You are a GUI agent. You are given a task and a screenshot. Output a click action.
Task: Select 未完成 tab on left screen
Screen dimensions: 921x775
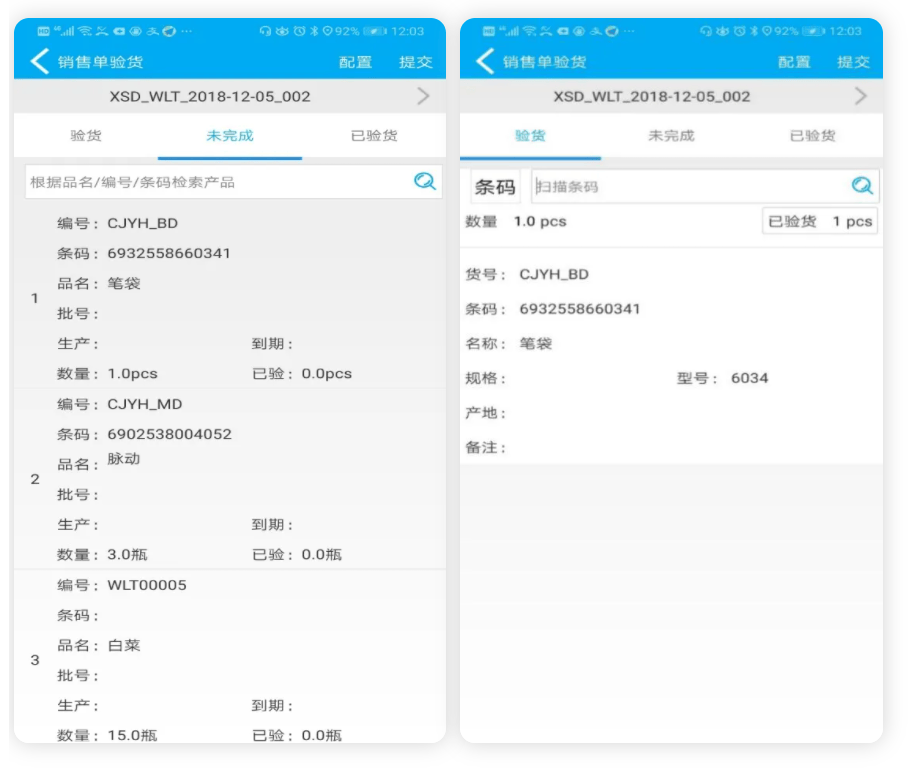(x=230, y=136)
